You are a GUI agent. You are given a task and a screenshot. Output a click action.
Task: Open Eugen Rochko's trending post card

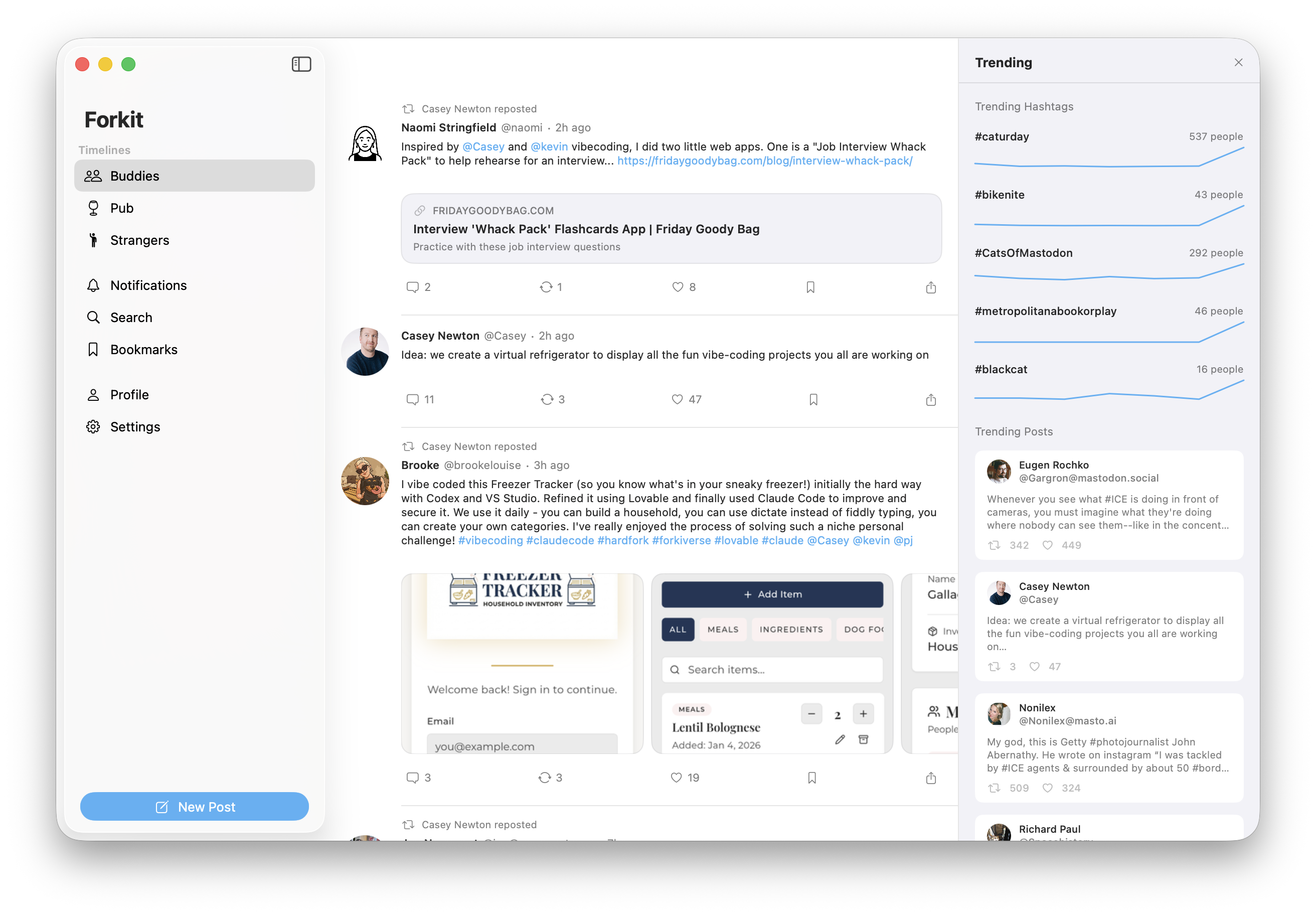(x=1108, y=505)
